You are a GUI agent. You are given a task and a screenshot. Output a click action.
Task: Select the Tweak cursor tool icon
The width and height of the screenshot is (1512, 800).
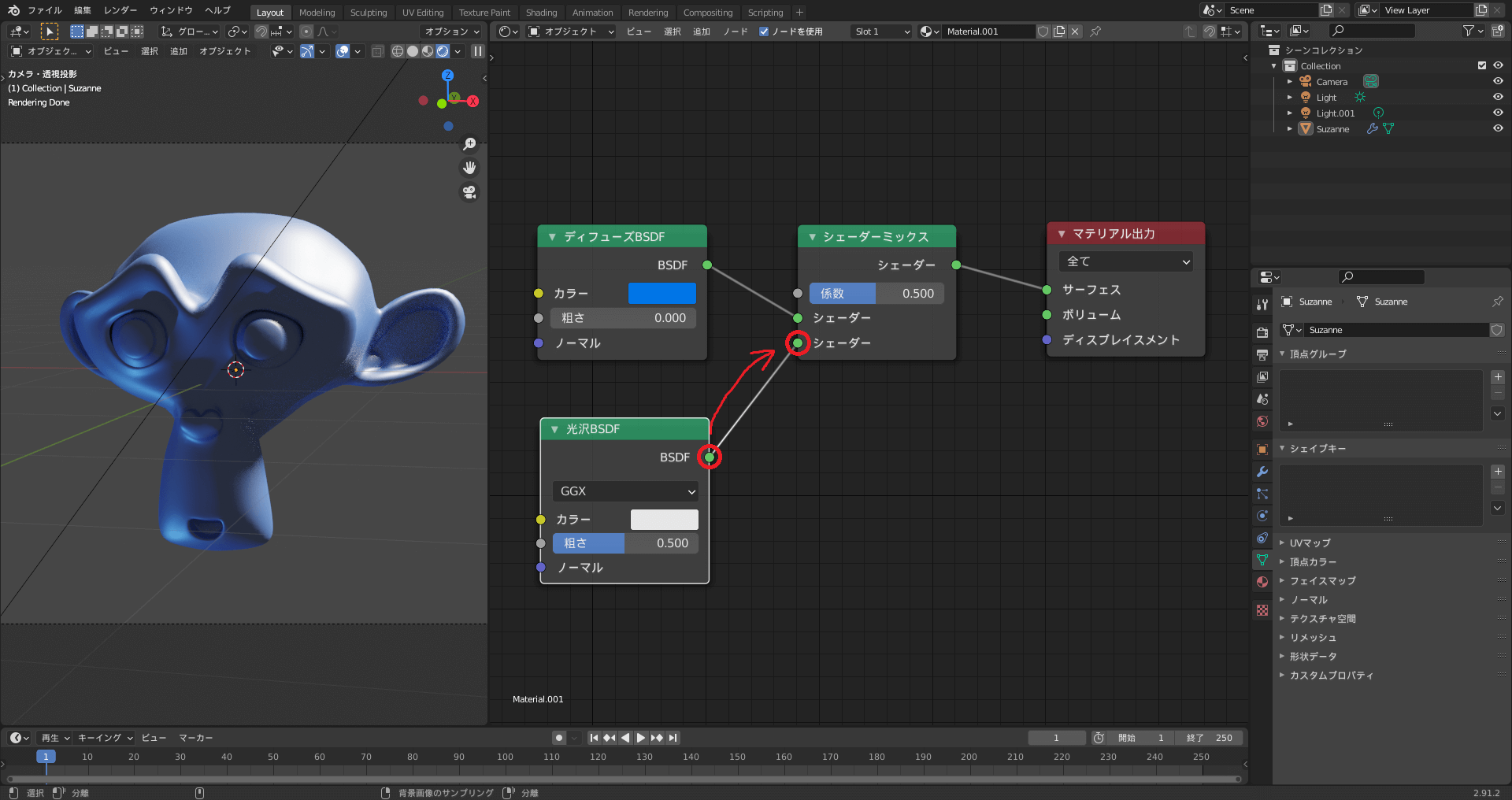click(49, 31)
